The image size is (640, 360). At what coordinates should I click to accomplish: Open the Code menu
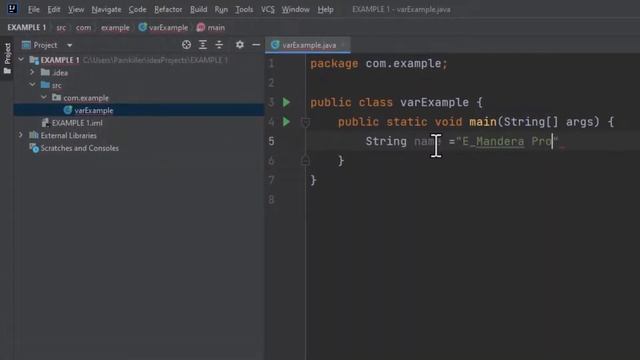coord(137,9)
